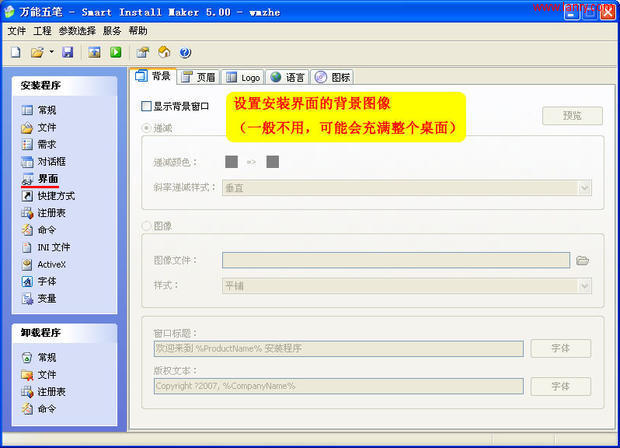
Task: Open the 对话框 page
Action: [x=43, y=161]
